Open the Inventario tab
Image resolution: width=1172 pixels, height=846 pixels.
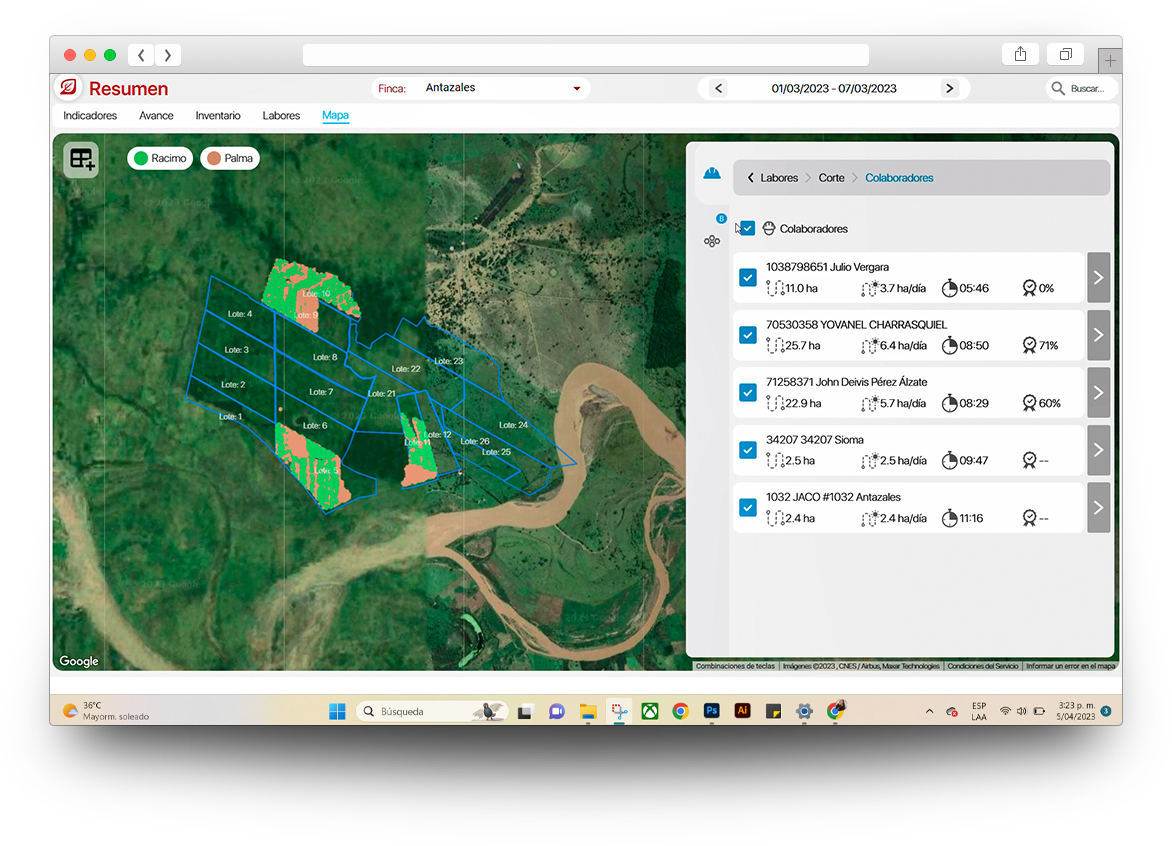click(x=217, y=116)
